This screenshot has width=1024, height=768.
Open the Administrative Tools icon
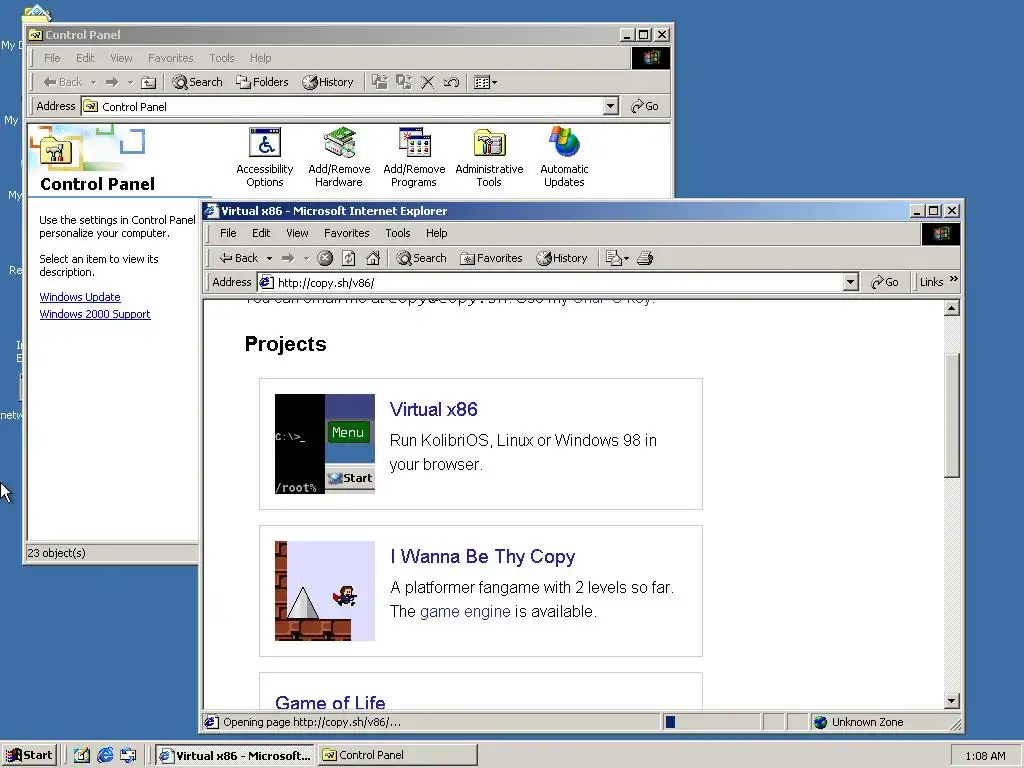[x=489, y=157]
